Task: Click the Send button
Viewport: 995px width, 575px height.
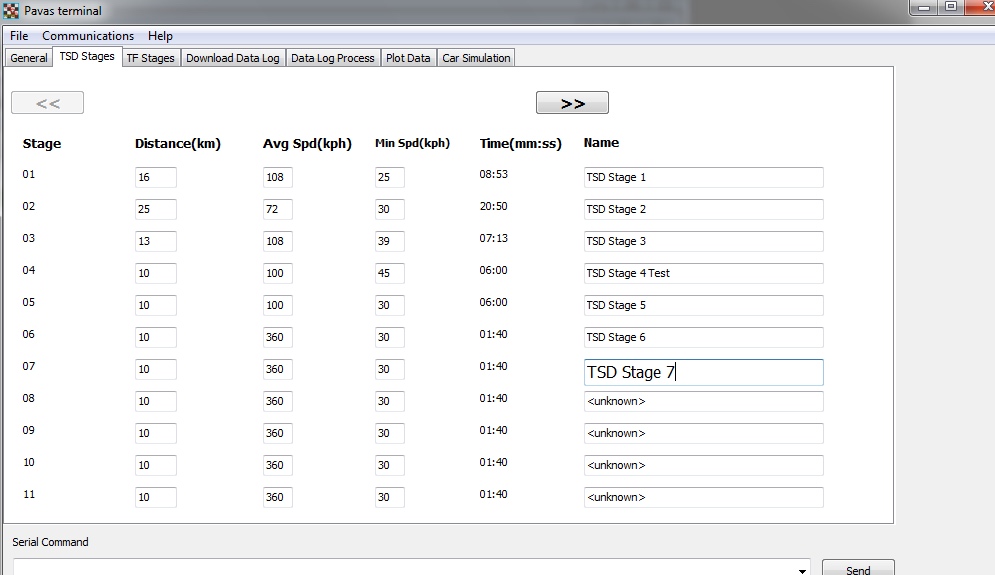Action: click(858, 568)
